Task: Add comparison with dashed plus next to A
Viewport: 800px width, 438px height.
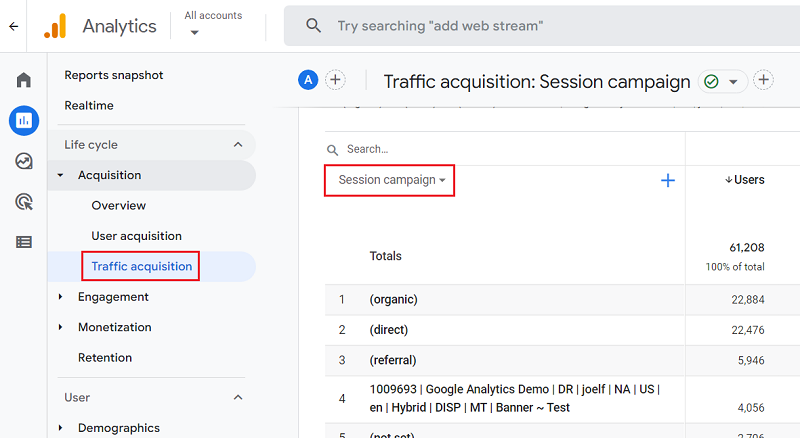Action: 335,80
